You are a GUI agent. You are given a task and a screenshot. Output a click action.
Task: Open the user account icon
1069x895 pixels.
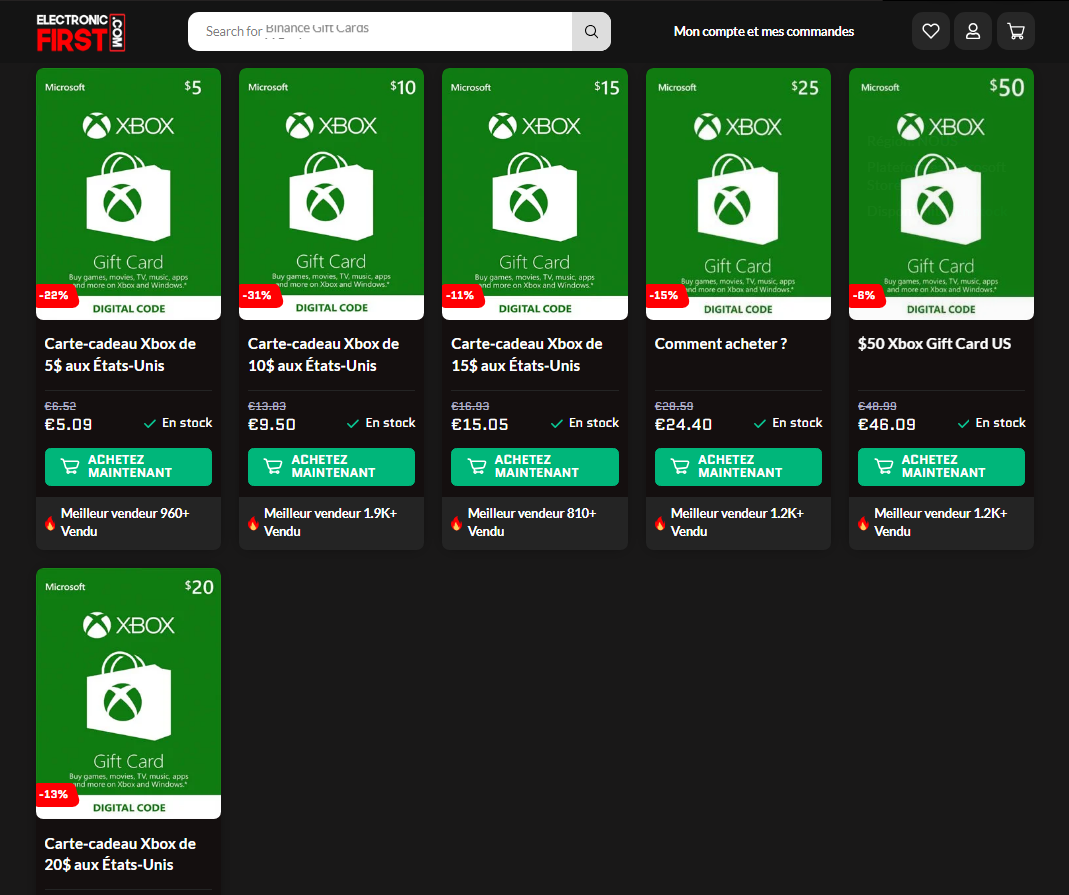coord(973,31)
